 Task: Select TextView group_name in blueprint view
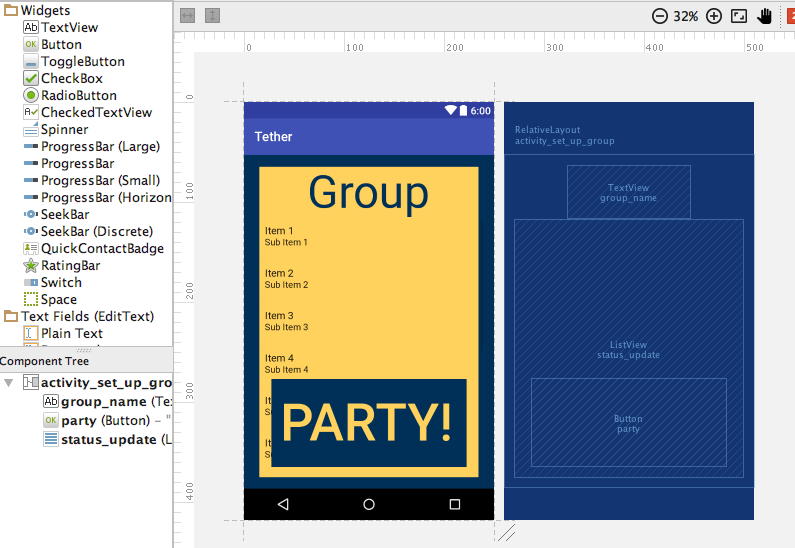click(629, 192)
